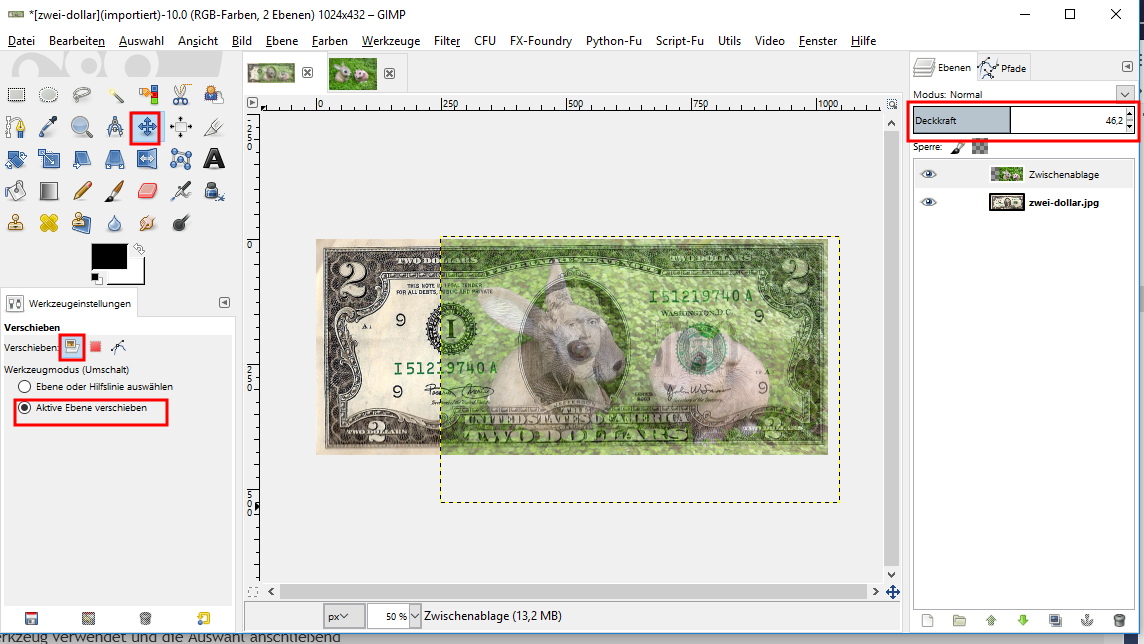Choose the Eraser tool

click(x=148, y=191)
